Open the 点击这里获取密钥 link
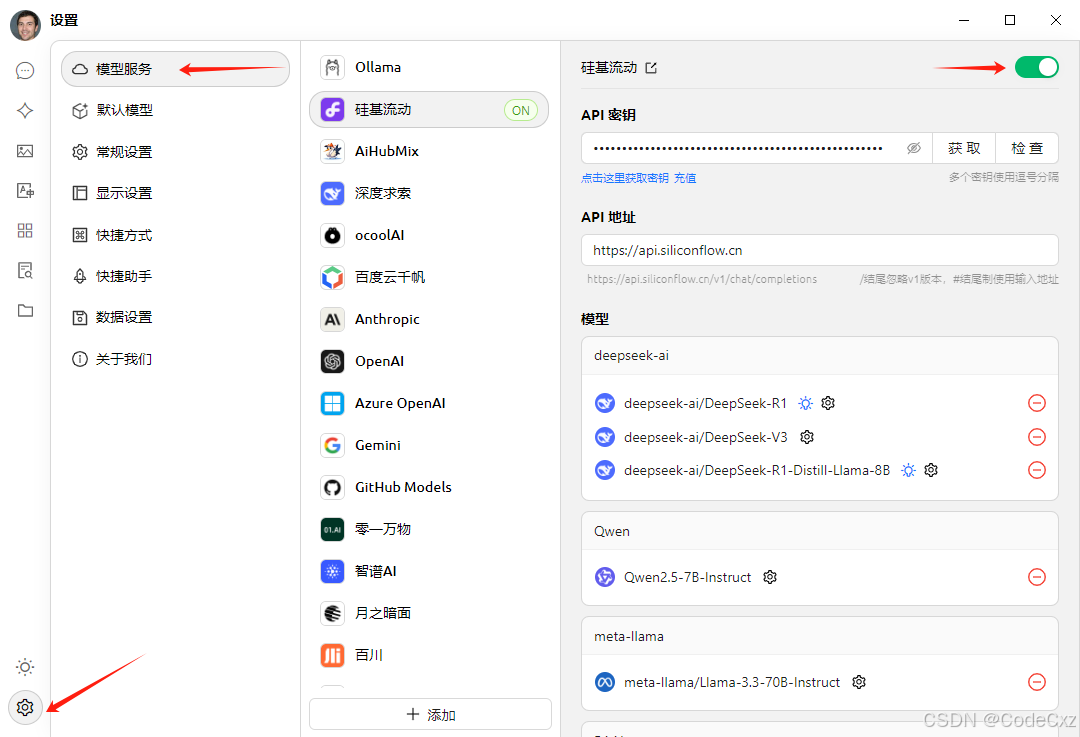Viewport: 1080px width, 737px height. point(625,178)
